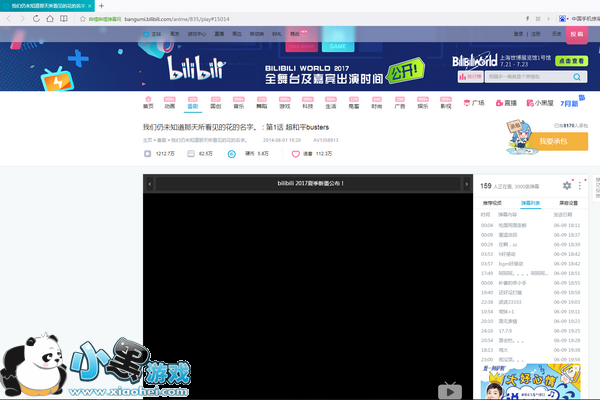
Task: Open the reading mode book icon
Action: pos(64,18)
